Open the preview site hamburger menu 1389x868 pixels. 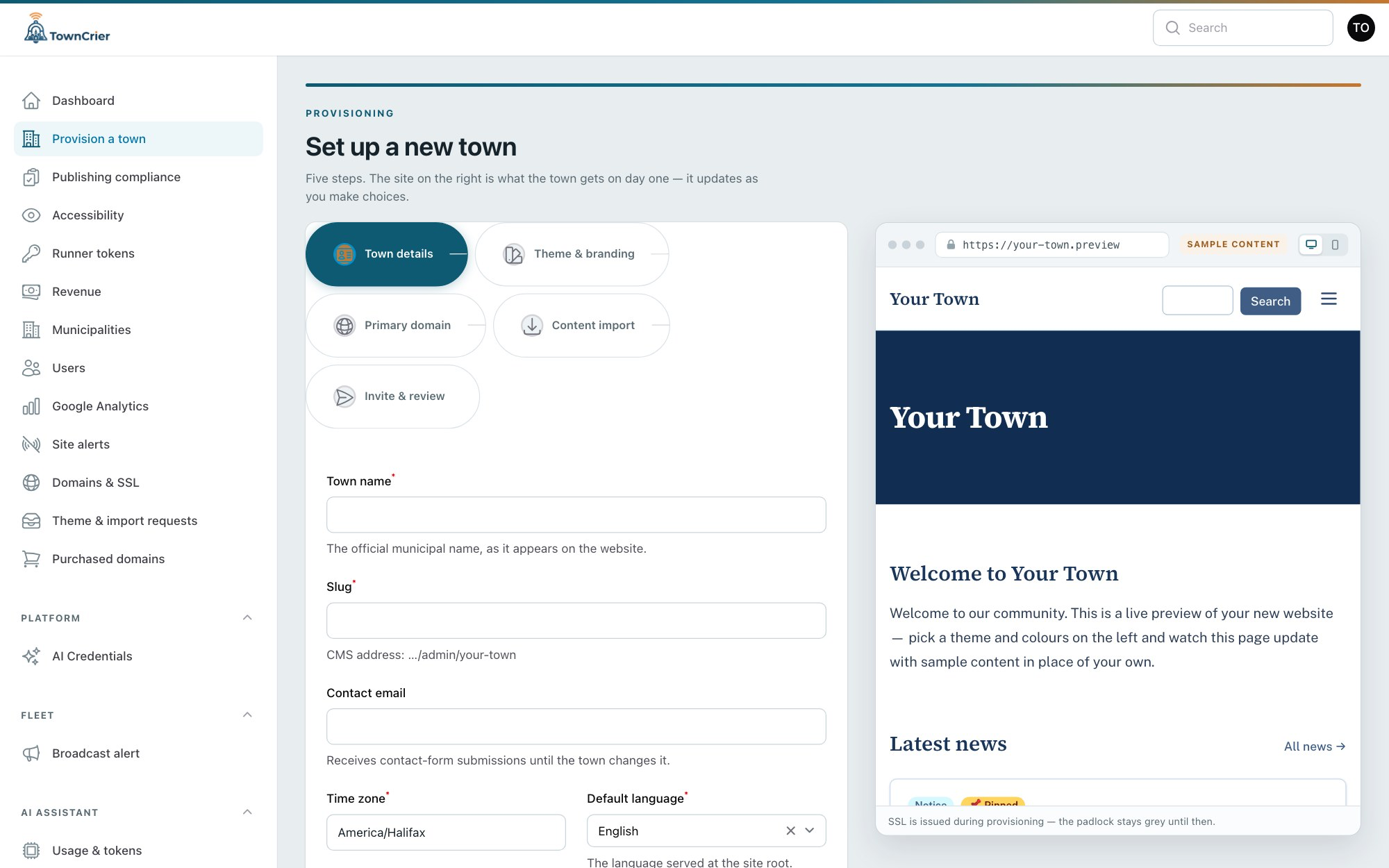click(x=1329, y=299)
